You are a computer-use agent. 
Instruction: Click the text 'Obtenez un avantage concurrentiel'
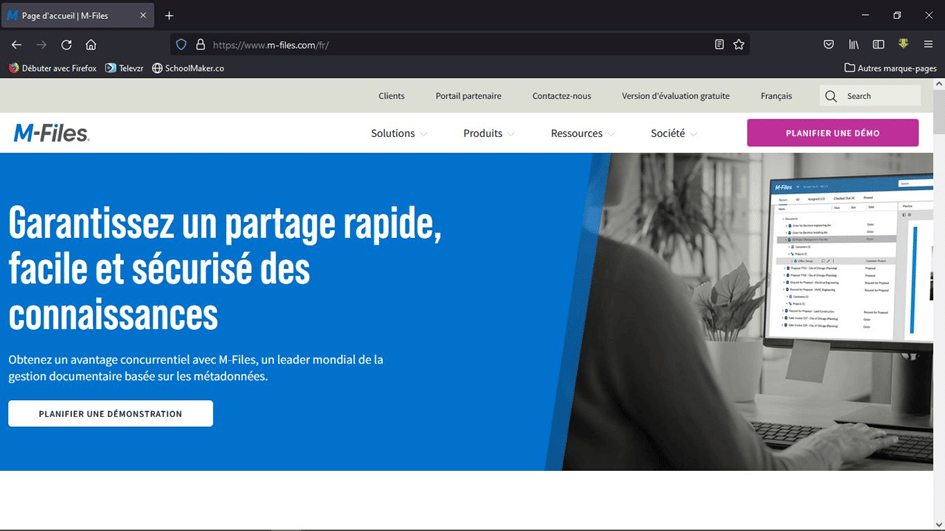196,368
